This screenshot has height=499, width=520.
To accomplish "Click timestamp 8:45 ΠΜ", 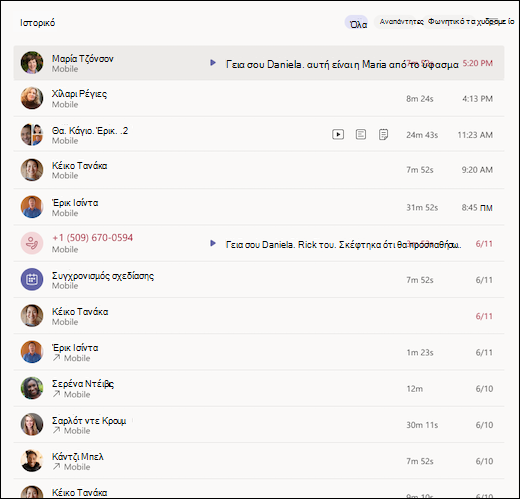I will click(x=477, y=208).
